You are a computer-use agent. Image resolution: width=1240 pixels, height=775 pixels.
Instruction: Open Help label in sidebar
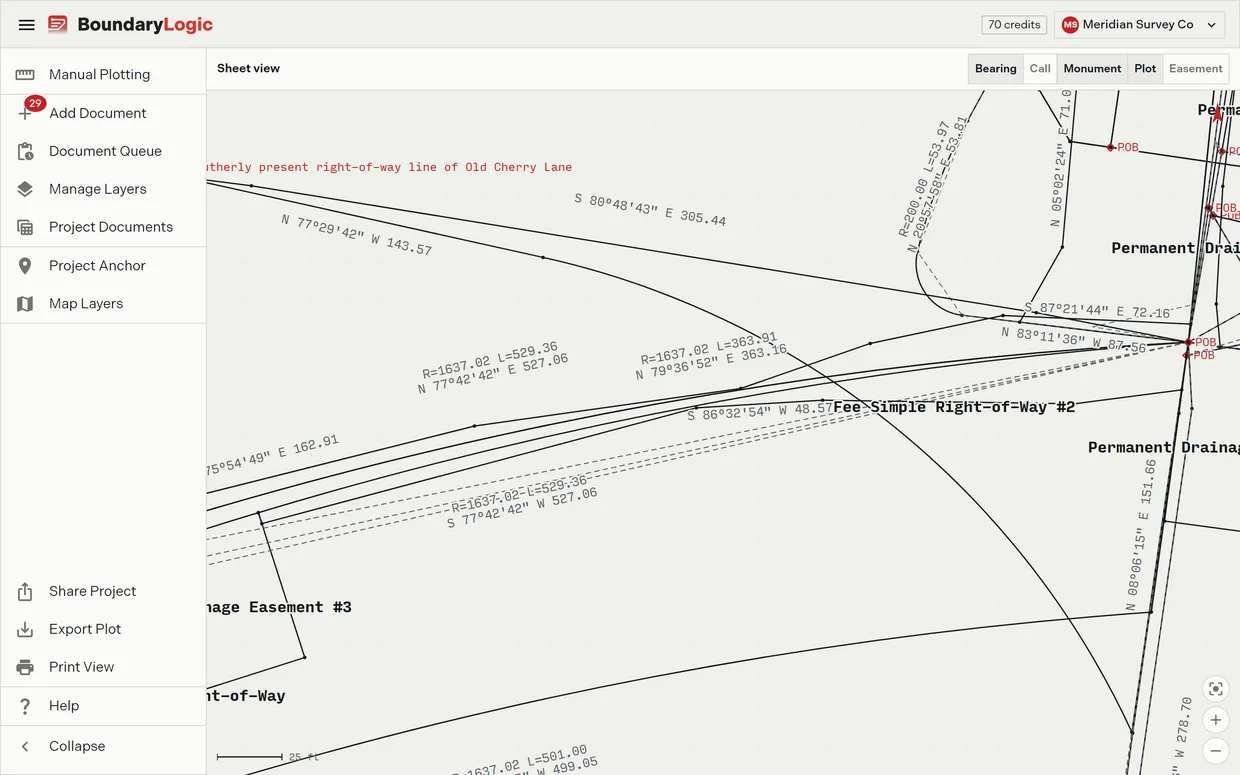point(64,706)
